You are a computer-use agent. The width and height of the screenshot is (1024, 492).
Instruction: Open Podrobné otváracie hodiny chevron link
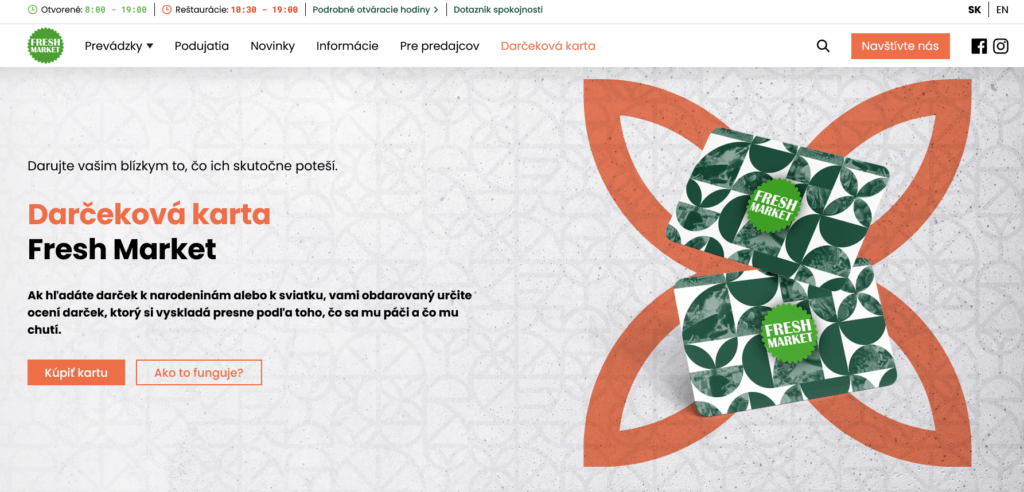pos(376,10)
